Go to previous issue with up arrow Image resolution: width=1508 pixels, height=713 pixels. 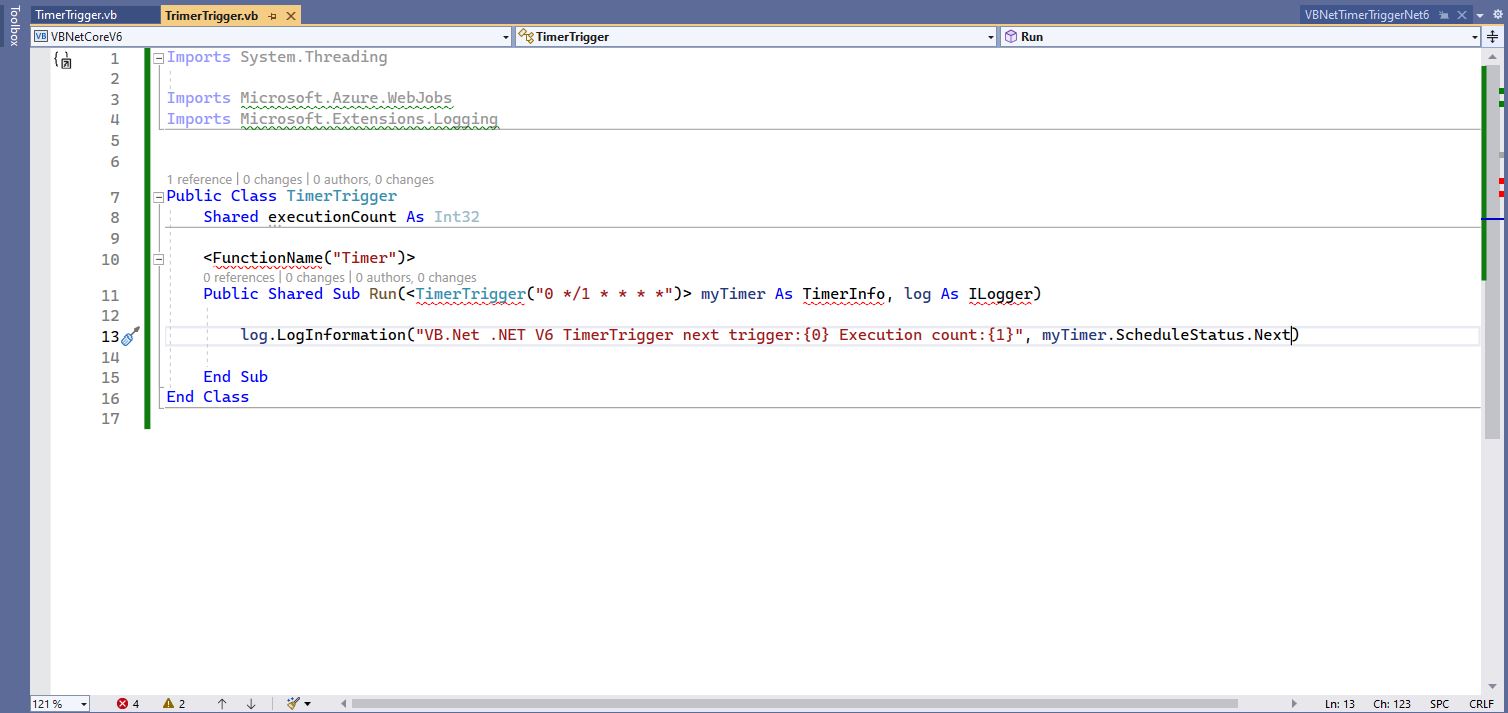point(222,703)
